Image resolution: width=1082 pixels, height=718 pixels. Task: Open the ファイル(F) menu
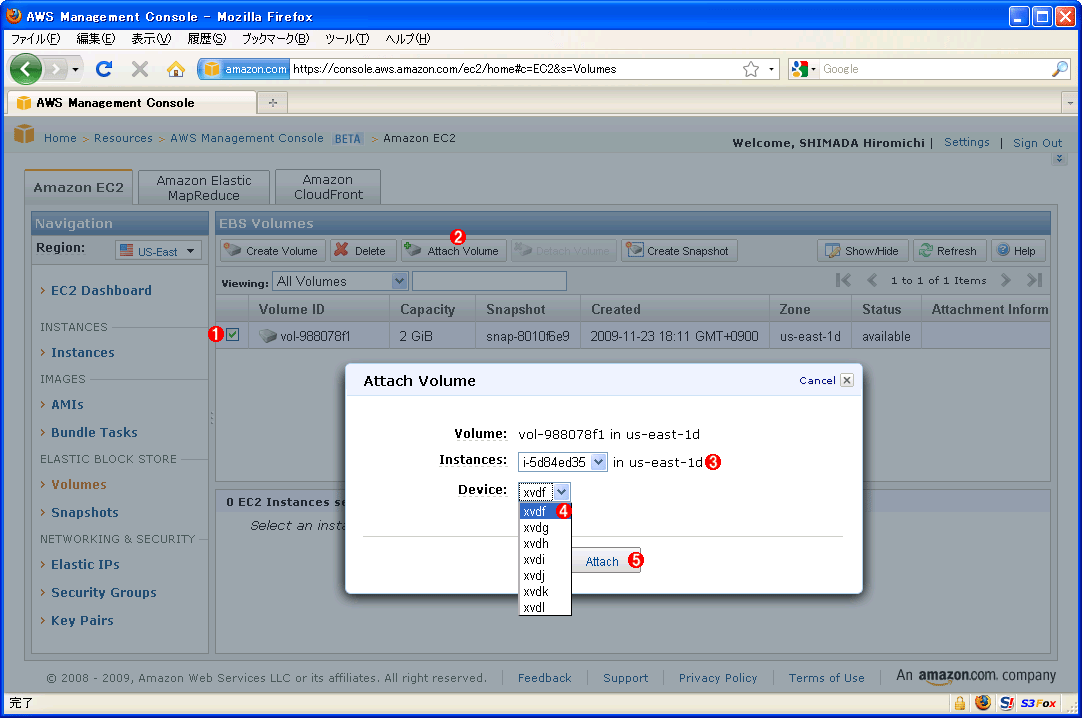click(36, 39)
